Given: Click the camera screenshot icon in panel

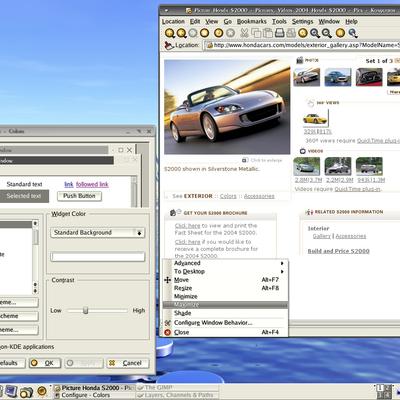Looking at the screenshot, I should [x=27, y=392].
